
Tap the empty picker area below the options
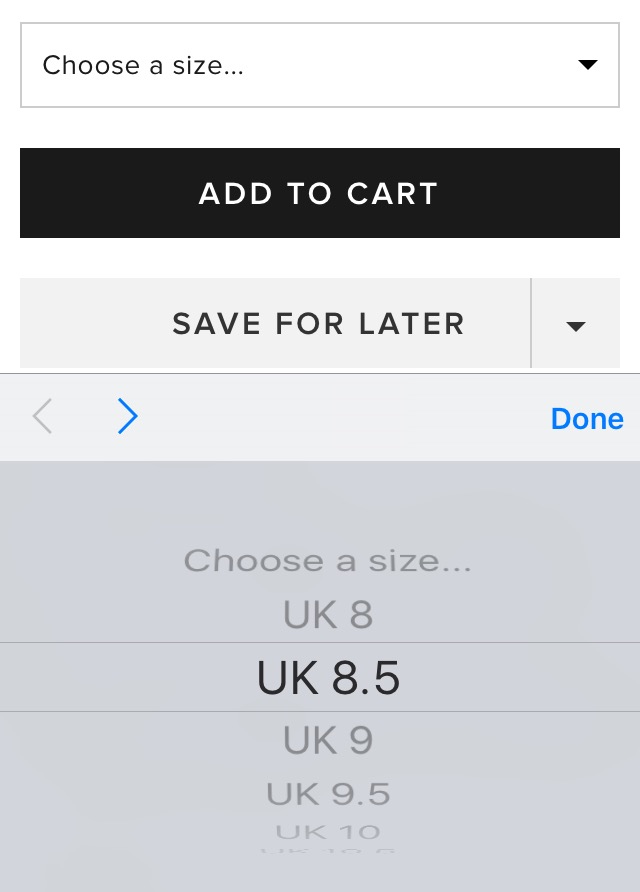coord(328,873)
